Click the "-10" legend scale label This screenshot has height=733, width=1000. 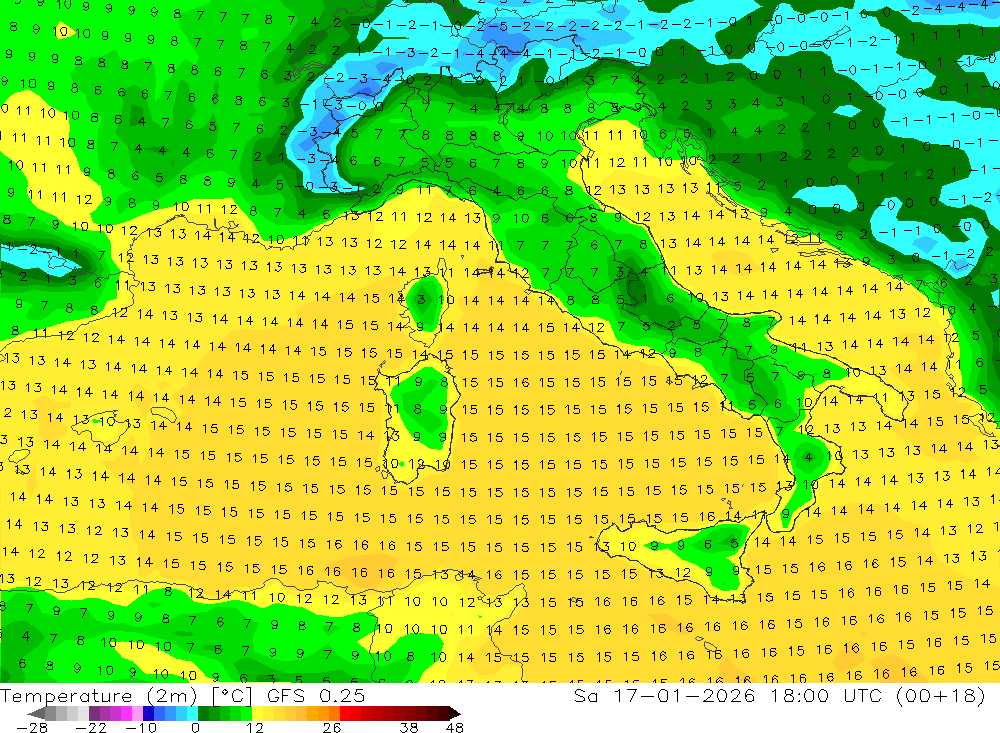[141, 727]
